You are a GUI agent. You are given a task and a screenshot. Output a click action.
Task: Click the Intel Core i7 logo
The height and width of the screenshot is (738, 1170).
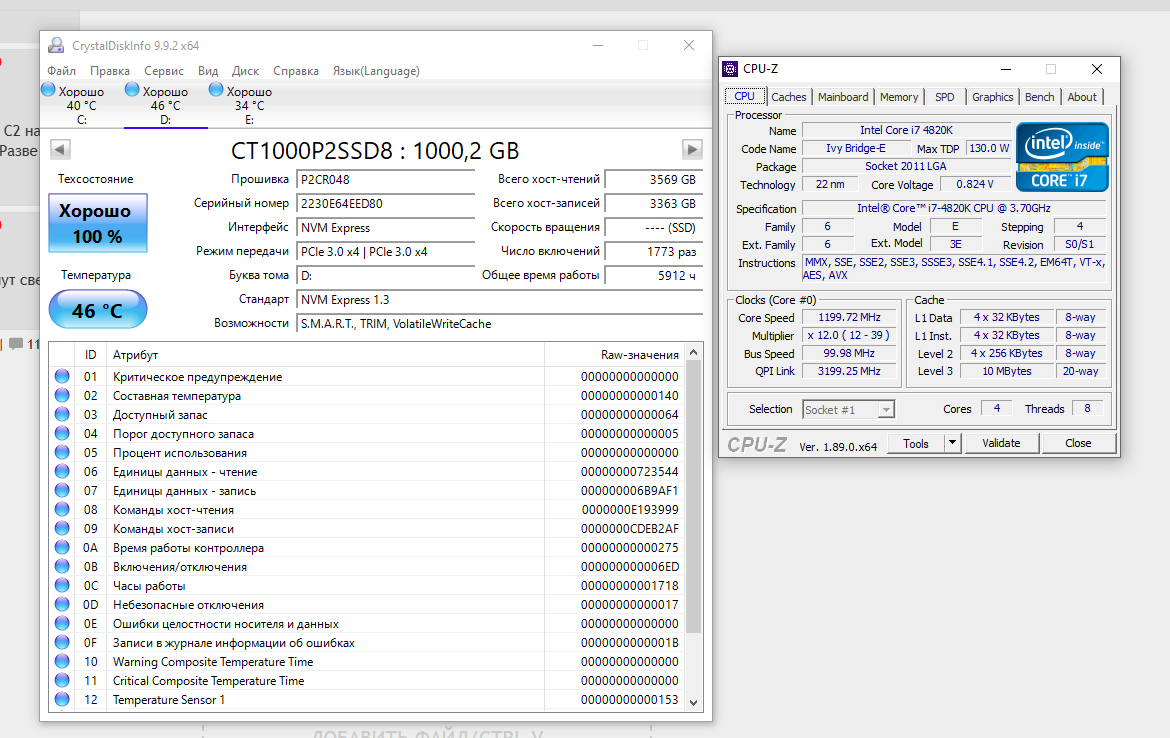(1062, 157)
